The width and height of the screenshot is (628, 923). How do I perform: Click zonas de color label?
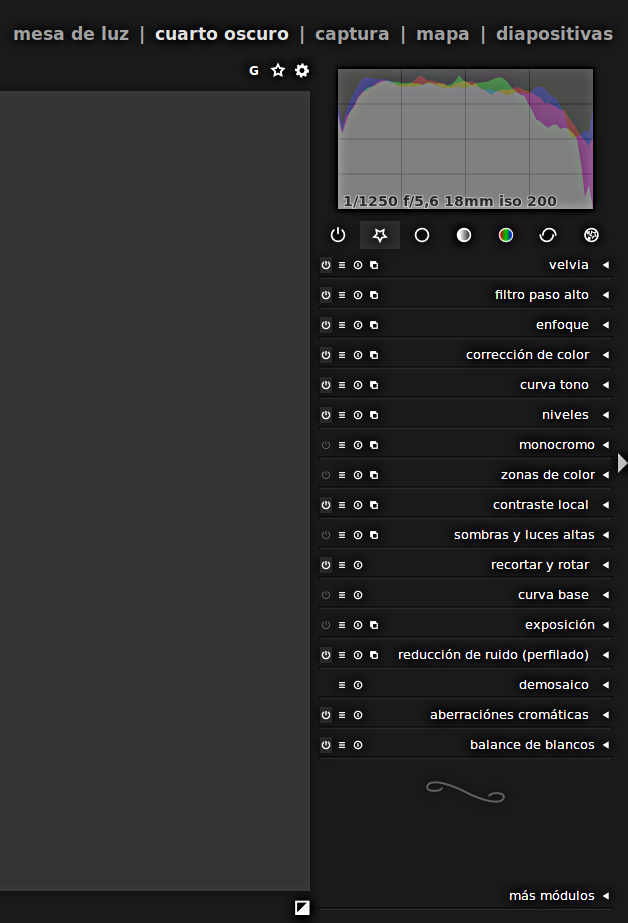[x=547, y=475]
